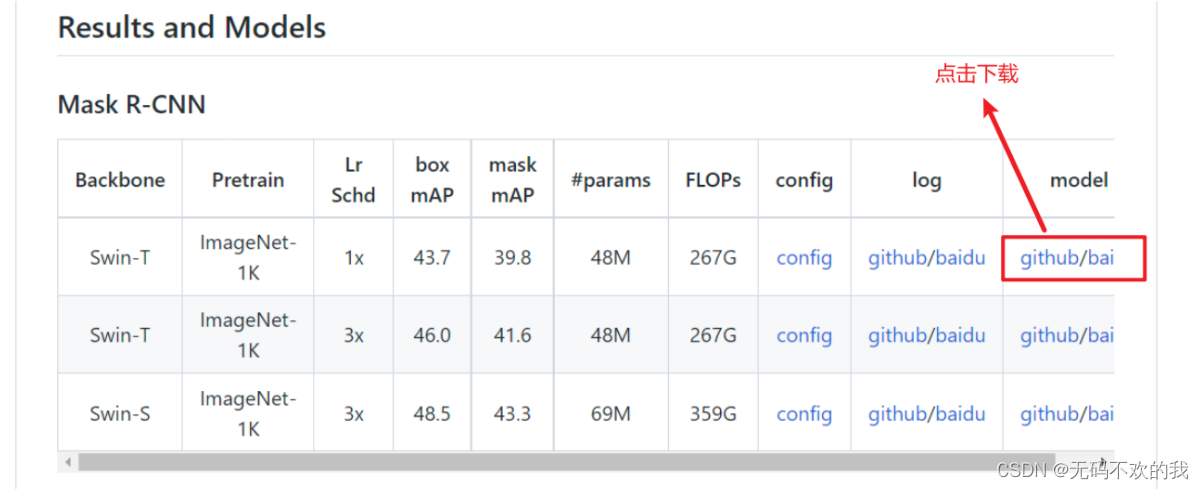Open github log link for Swin-T 3x

point(897,335)
